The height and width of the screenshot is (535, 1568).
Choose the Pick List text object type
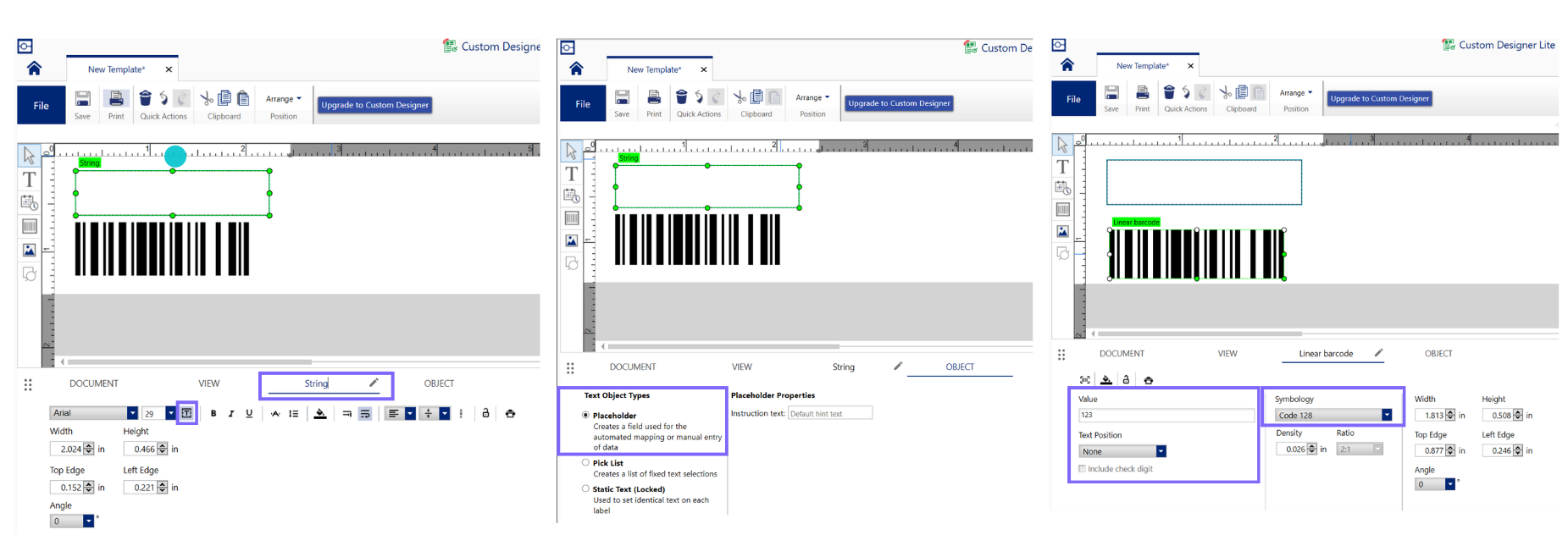585,462
